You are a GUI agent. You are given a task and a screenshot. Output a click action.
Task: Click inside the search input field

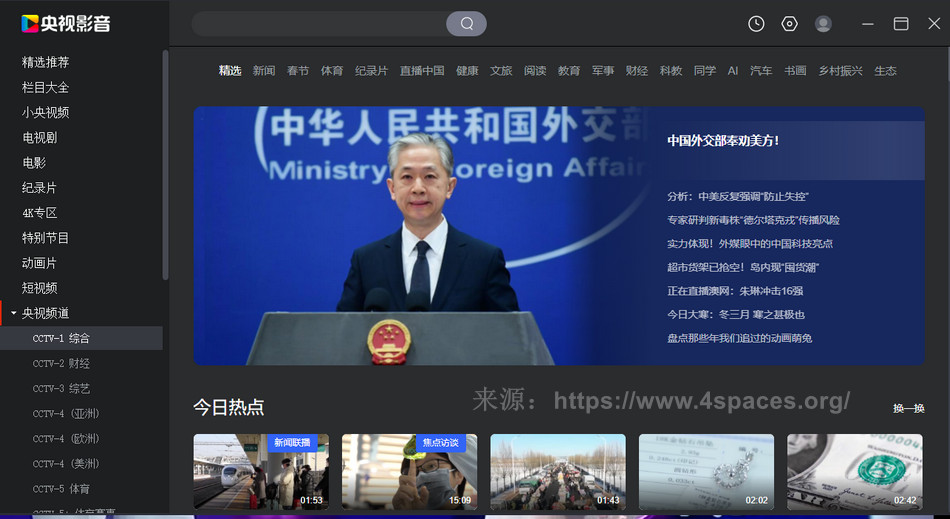pos(318,24)
